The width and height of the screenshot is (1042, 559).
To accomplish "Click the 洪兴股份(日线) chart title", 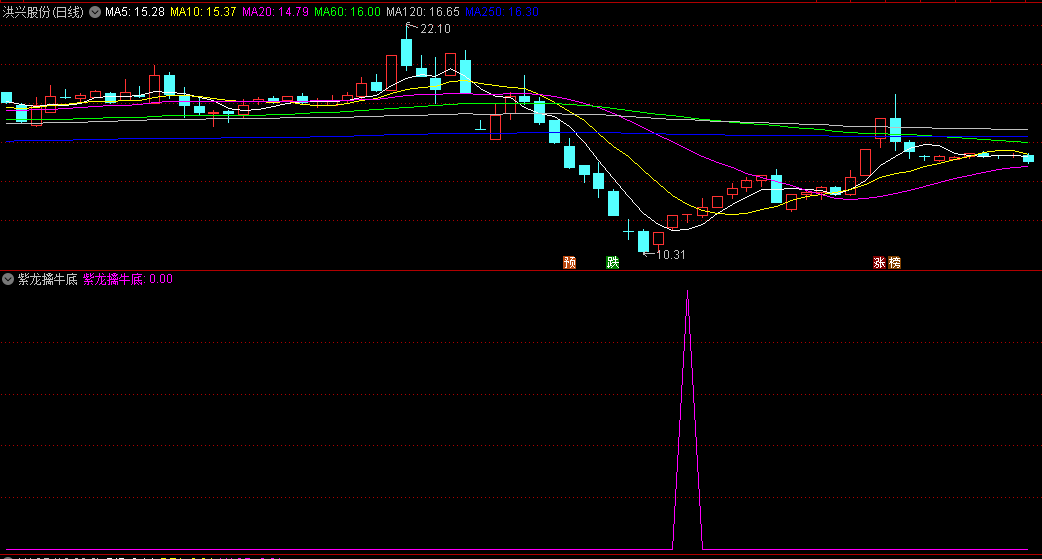I will pyautogui.click(x=44, y=12).
